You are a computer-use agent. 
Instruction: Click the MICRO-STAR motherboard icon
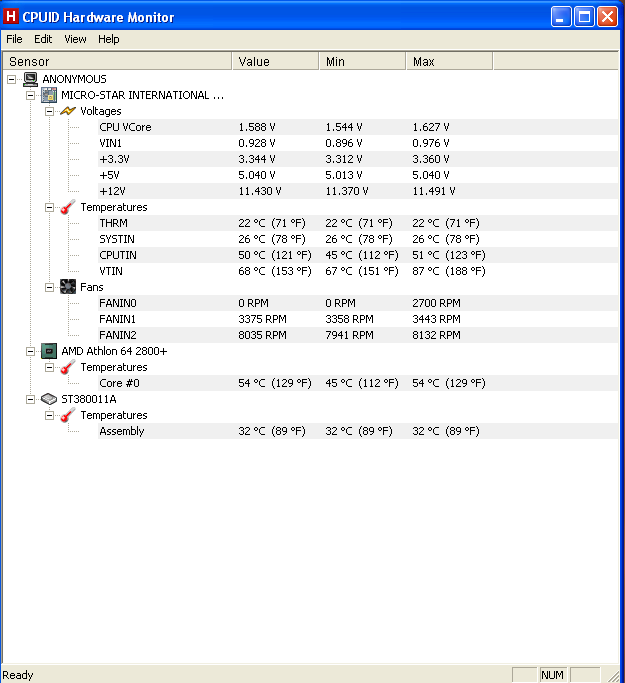[x=49, y=95]
